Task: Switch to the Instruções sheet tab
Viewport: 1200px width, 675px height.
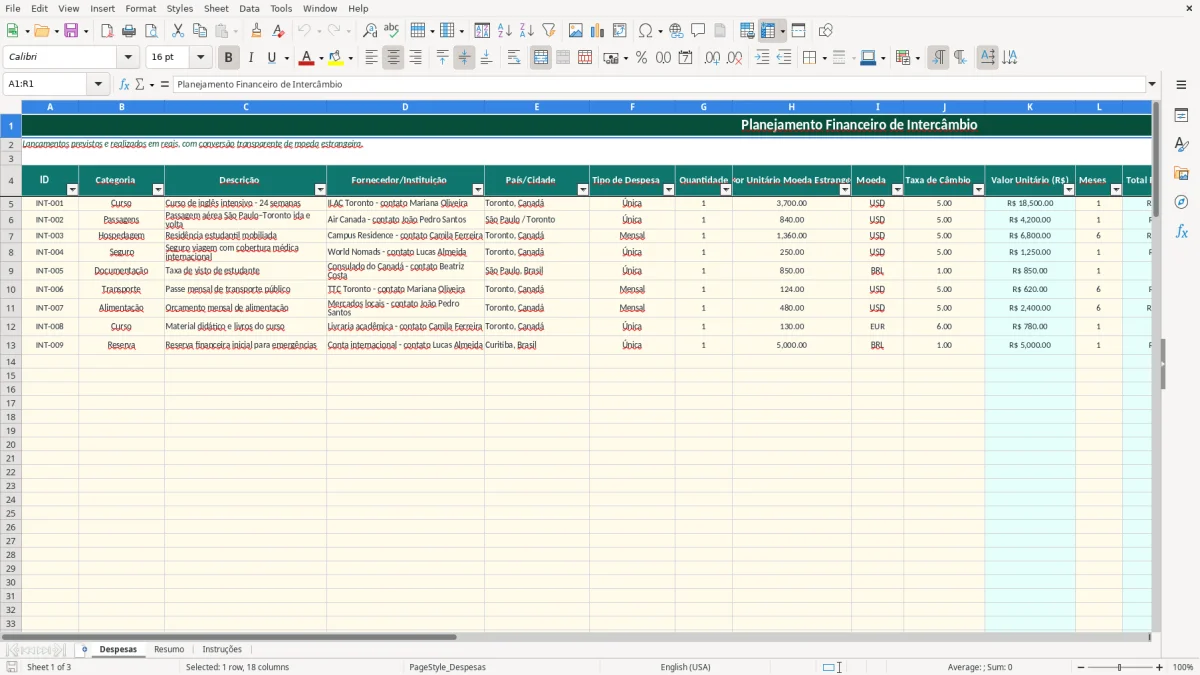Action: click(222, 649)
